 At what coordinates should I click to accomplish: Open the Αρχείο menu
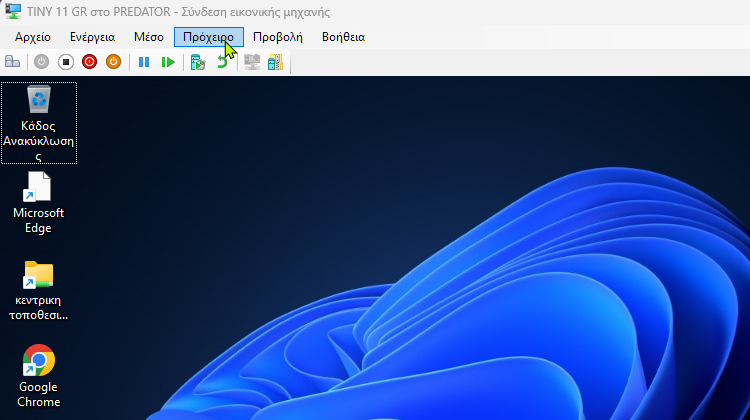tap(33, 37)
